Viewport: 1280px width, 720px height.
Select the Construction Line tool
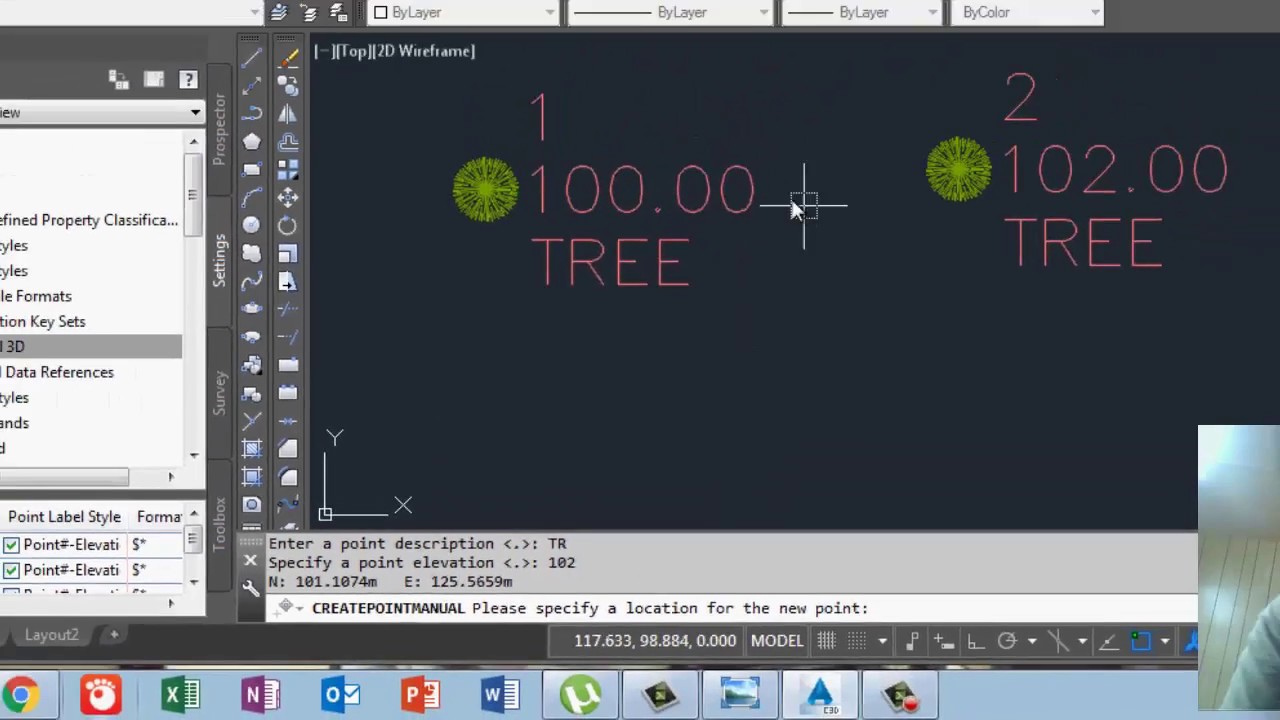click(x=251, y=86)
